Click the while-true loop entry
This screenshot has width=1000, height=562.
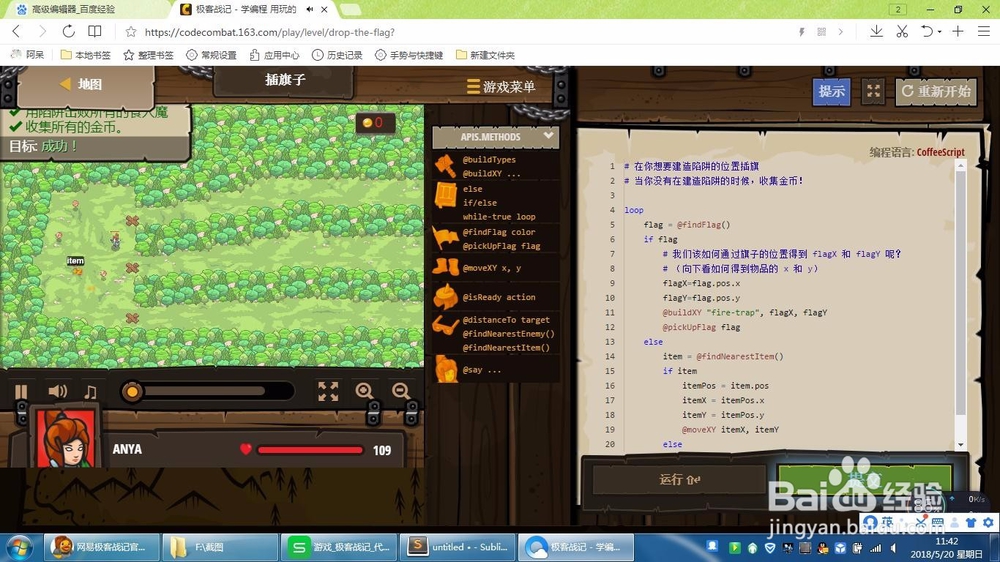point(499,216)
